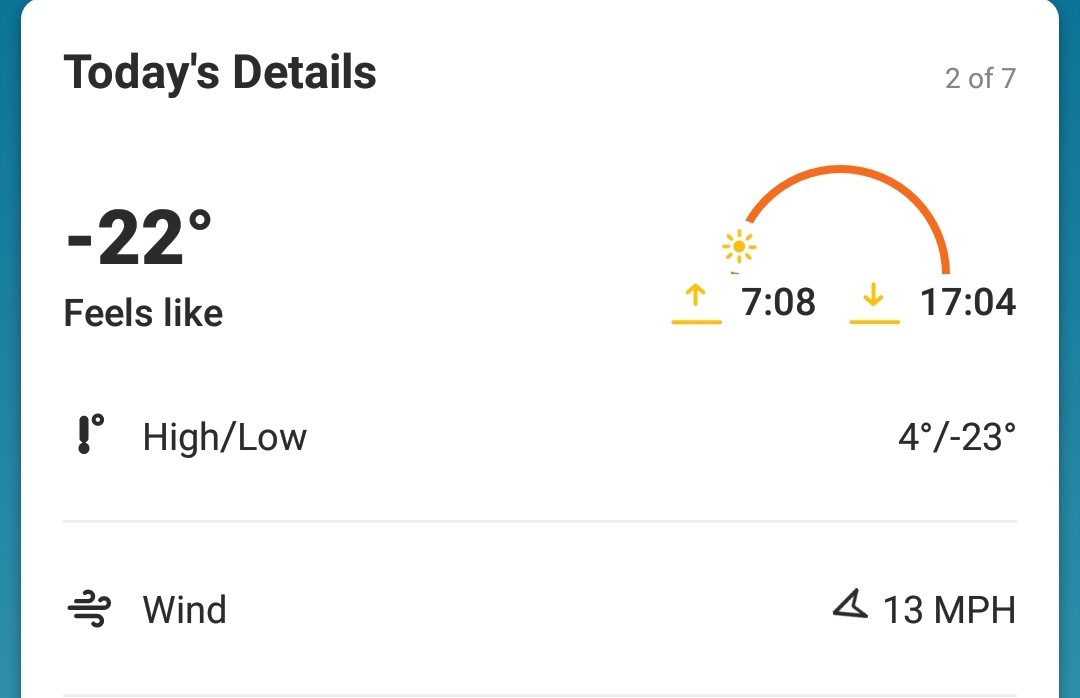Tap the thermometer icon beside High/Low
This screenshot has height=698, width=1080.
(x=90, y=437)
